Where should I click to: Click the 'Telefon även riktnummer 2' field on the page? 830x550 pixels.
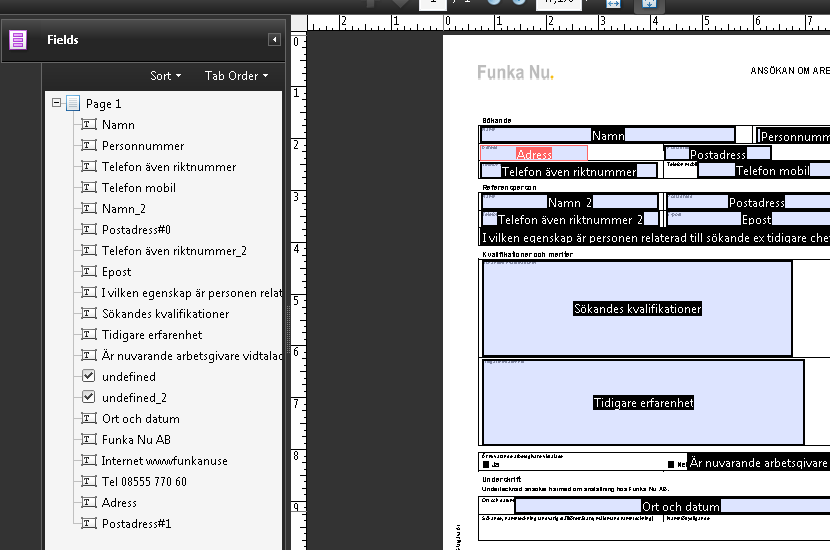[x=570, y=219]
